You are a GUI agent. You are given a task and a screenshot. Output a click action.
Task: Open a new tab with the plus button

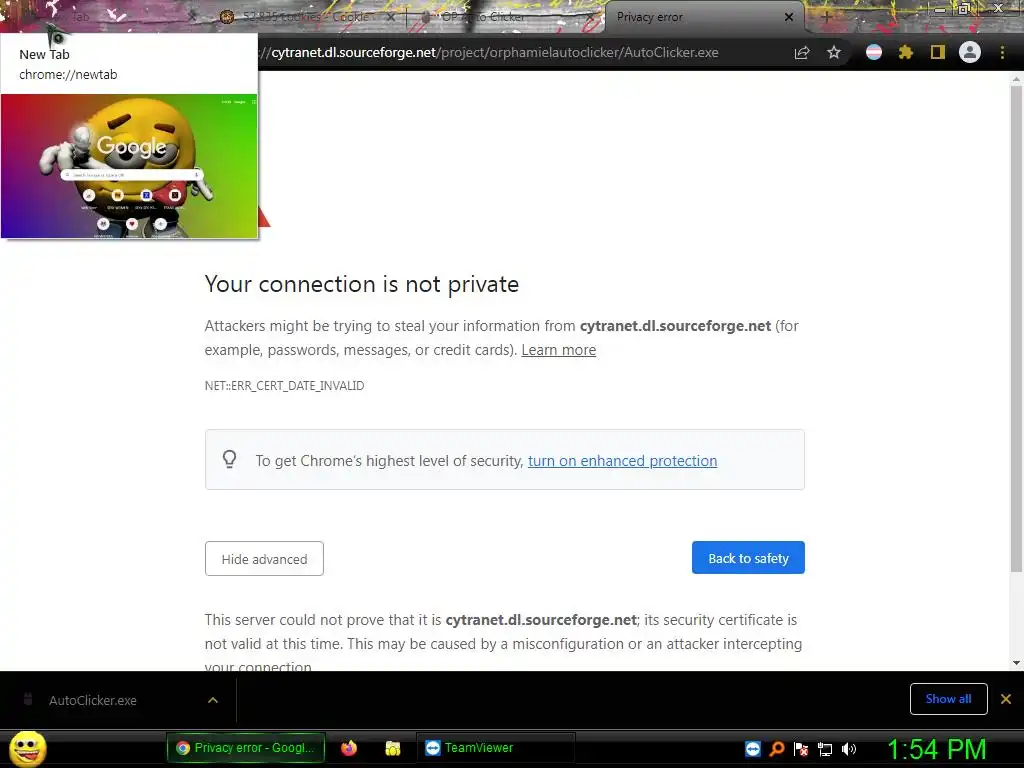pyautogui.click(x=825, y=18)
